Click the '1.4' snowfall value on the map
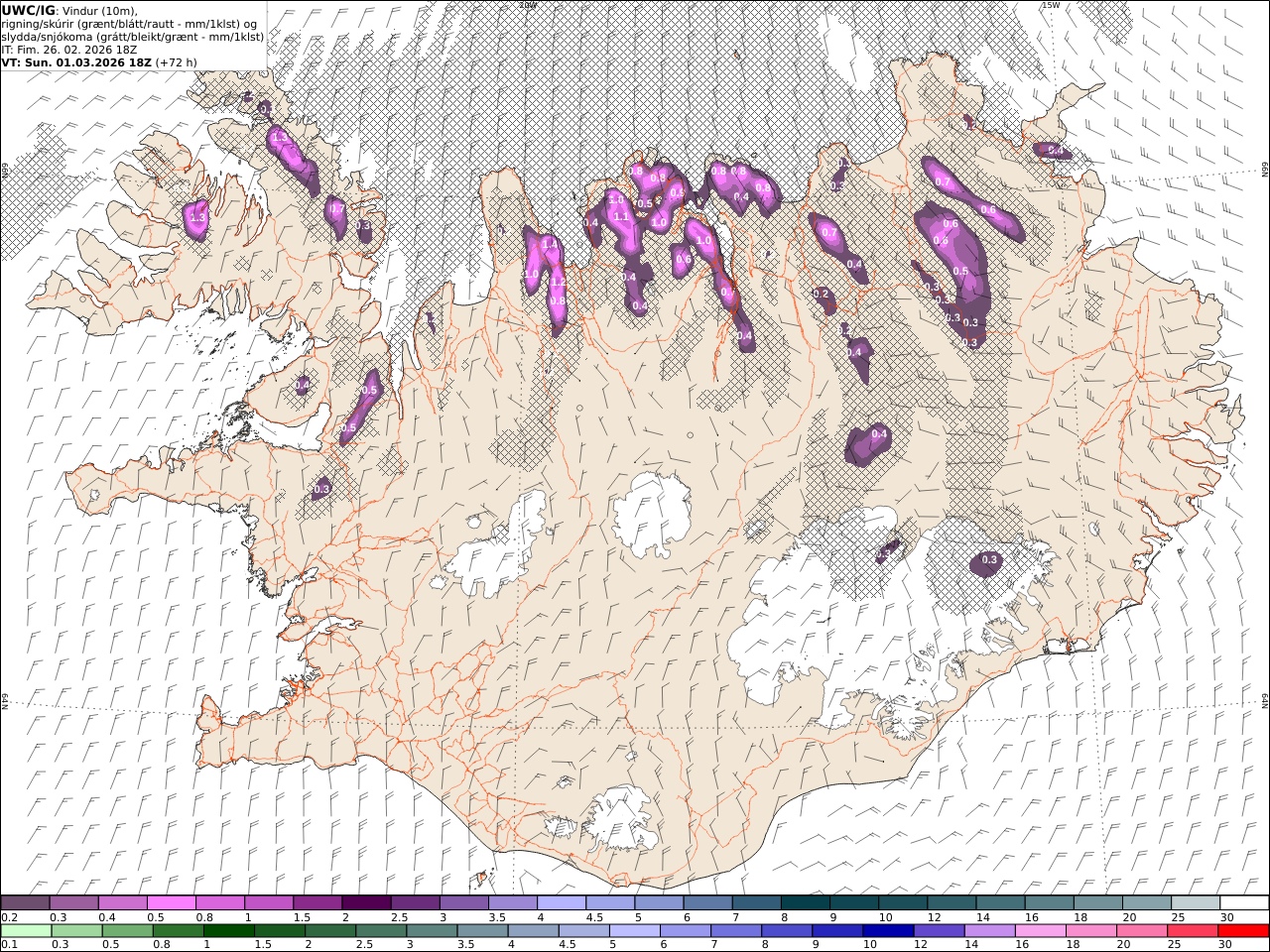Screen dimensions: 1270x952 coord(548,243)
